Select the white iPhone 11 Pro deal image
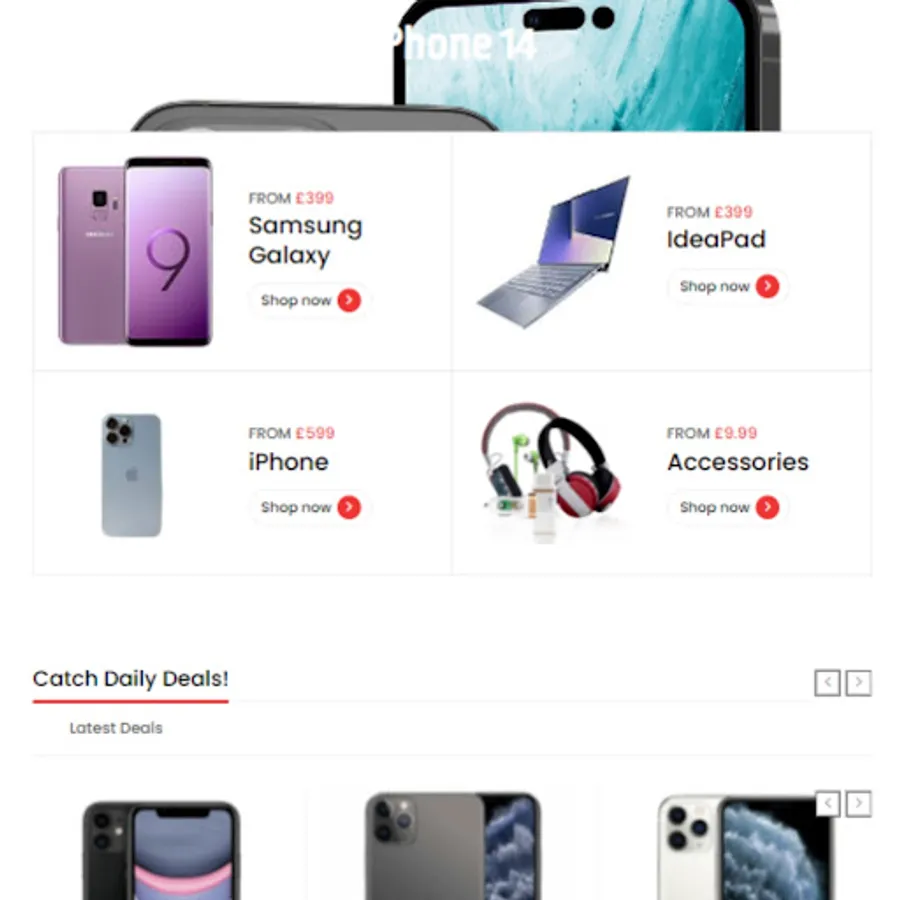Screen dimensions: 900x900 click(745, 847)
